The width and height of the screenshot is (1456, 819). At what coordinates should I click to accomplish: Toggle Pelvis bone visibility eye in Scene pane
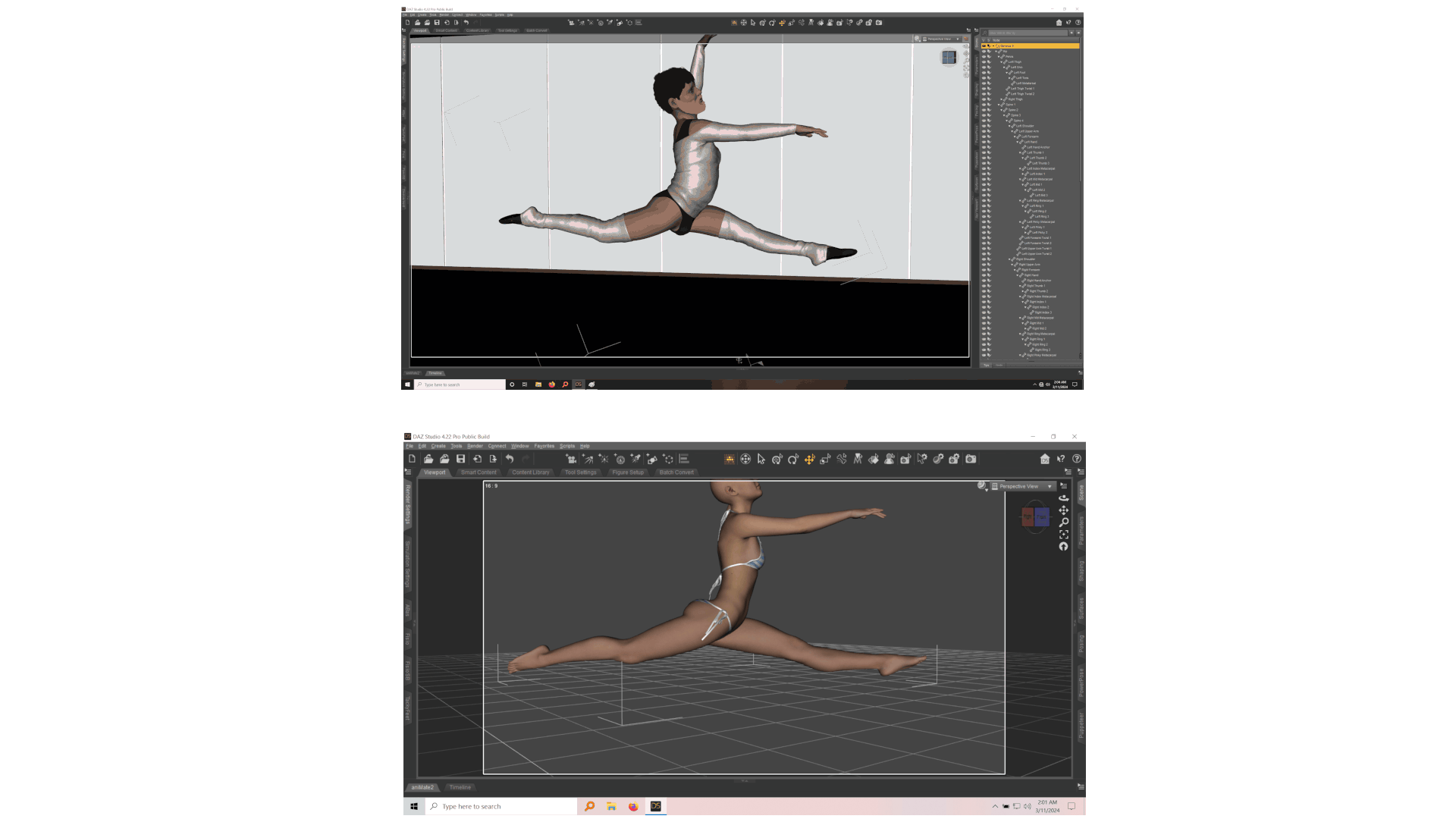[x=984, y=57]
